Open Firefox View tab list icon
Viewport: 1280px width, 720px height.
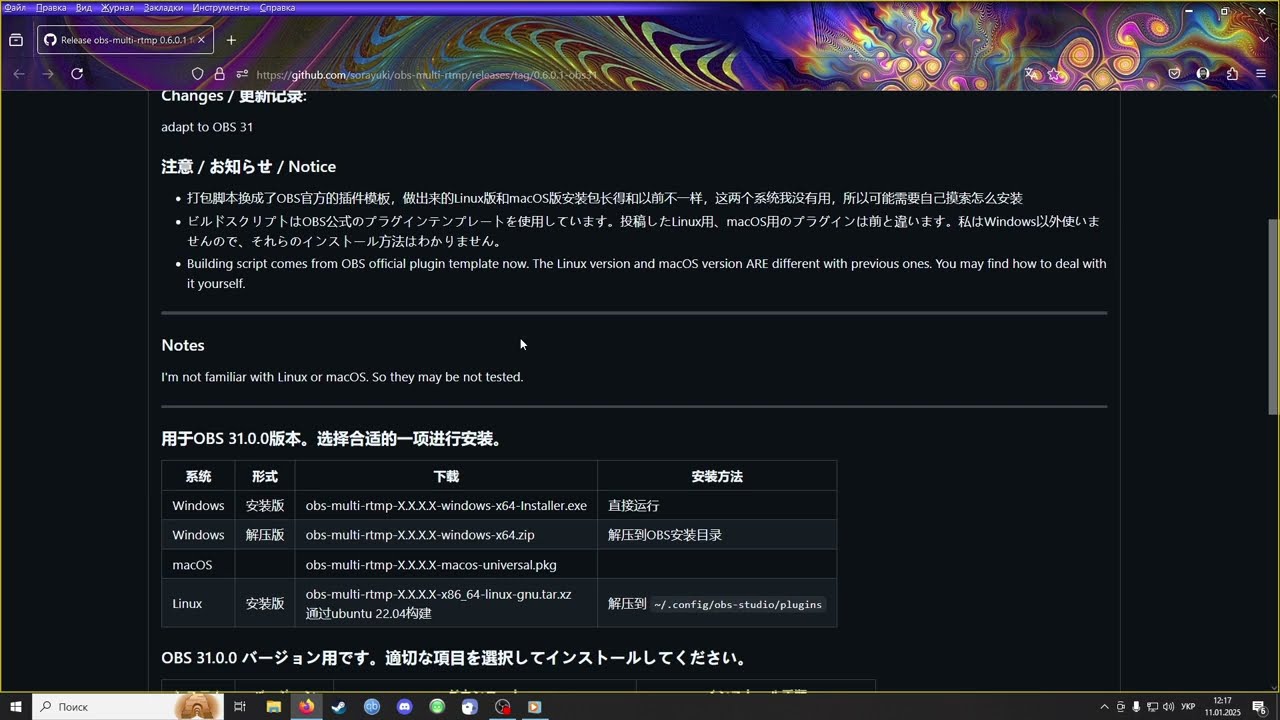pyautogui.click(x=16, y=40)
